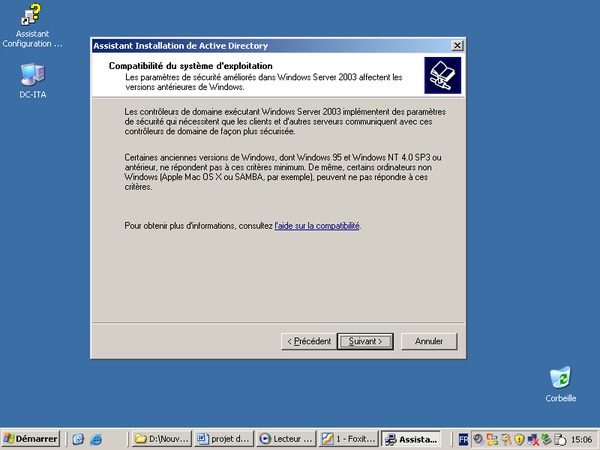Viewport: 600px width, 450px height.
Task: Go back with the Précédent button
Action: (308, 341)
